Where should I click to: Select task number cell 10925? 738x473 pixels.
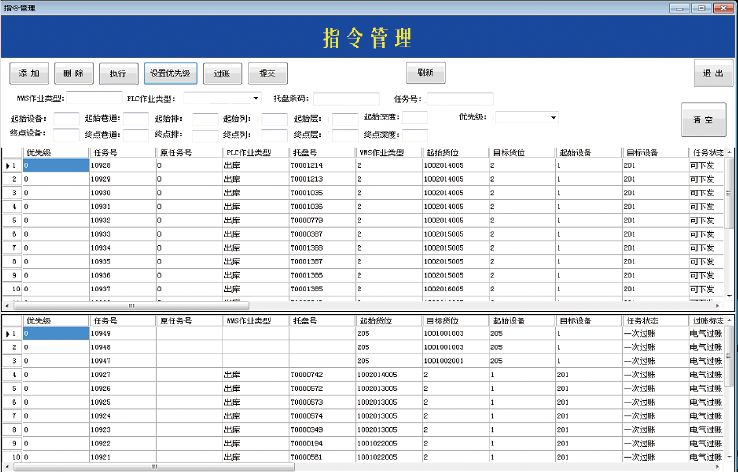point(122,402)
